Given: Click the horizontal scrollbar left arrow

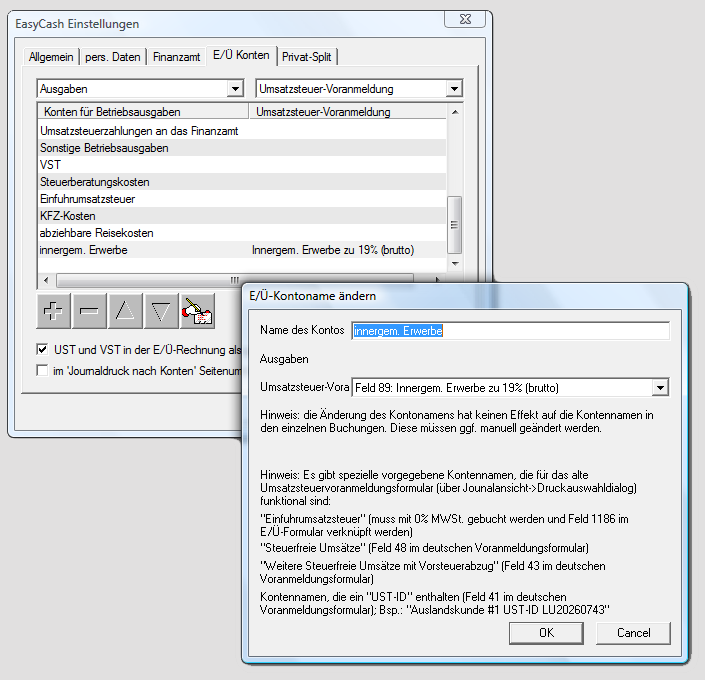Looking at the screenshot, I should tap(46, 280).
